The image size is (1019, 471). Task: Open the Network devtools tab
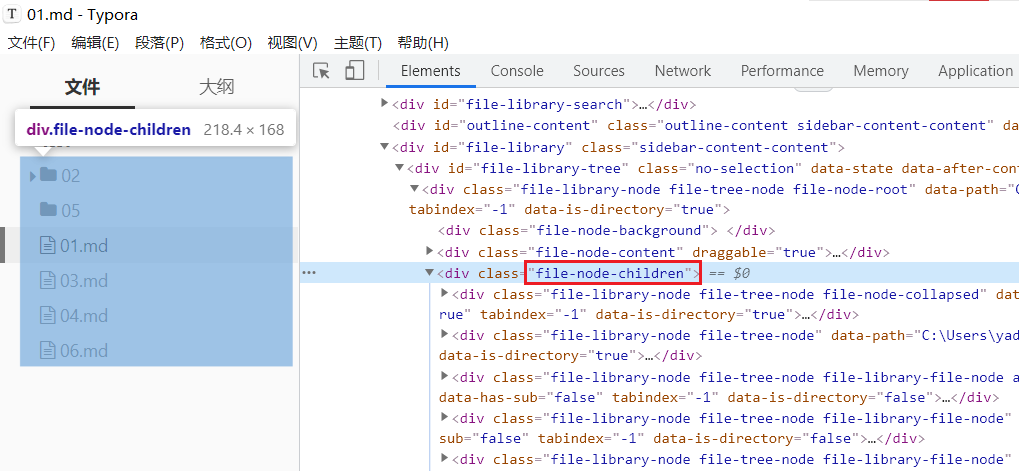(x=682, y=71)
